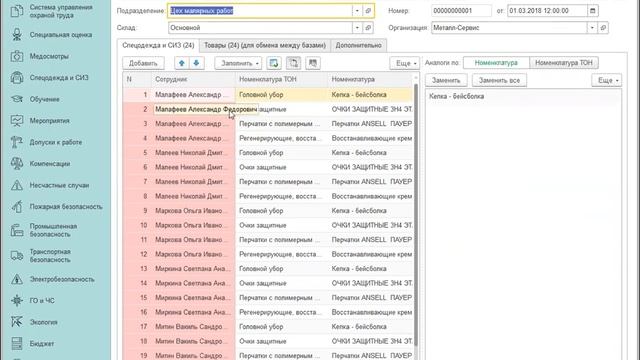Expand the Организация dropdown list

tap(592, 28)
